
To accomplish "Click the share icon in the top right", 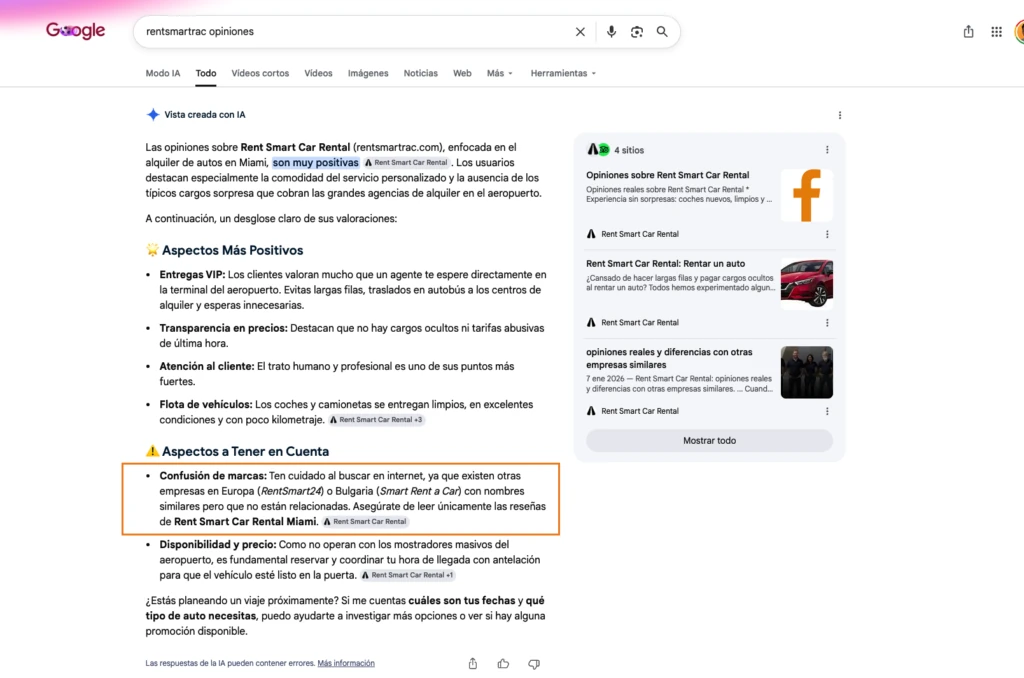I will (968, 31).
